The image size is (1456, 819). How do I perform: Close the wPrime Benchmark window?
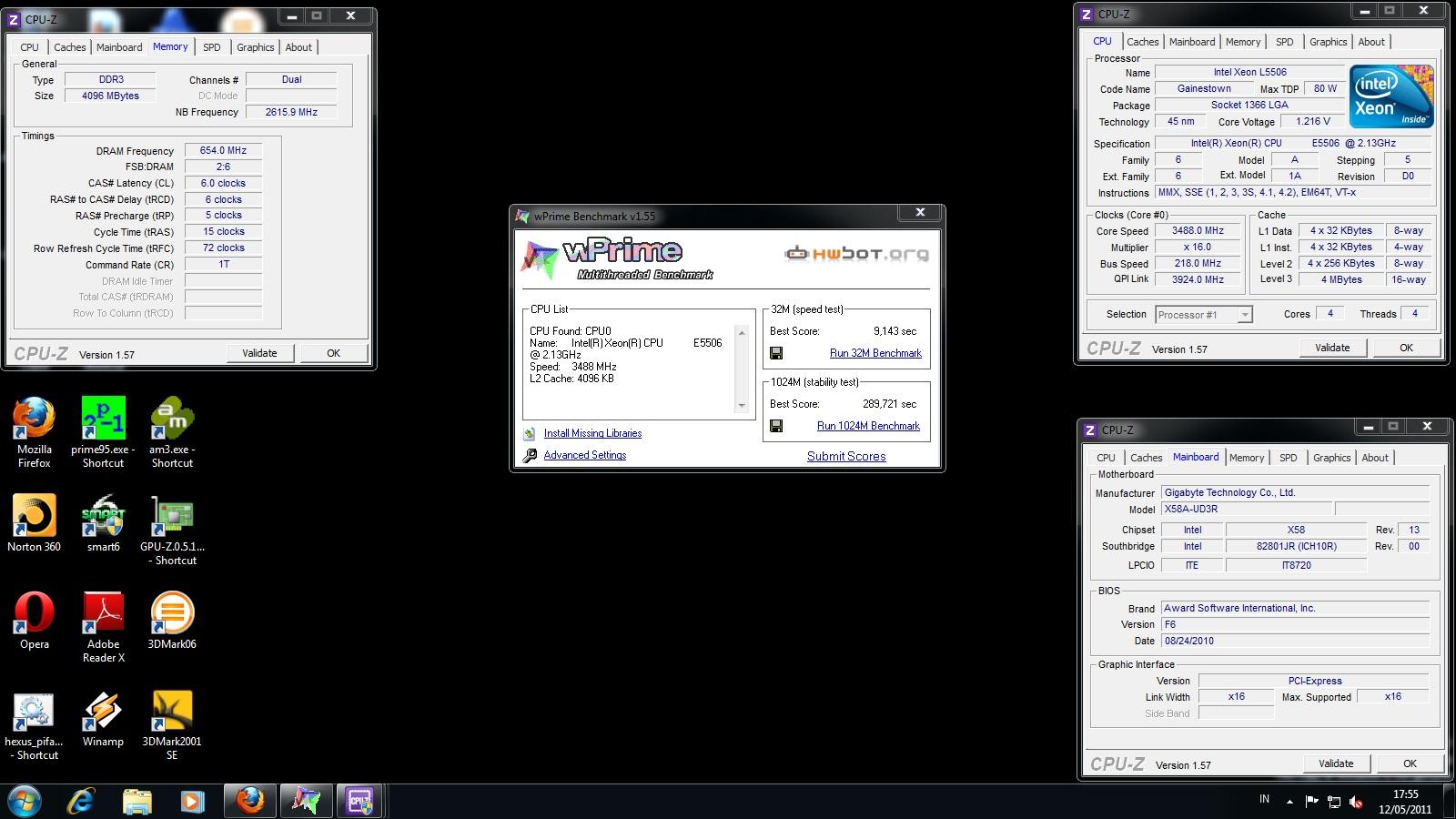[920, 213]
